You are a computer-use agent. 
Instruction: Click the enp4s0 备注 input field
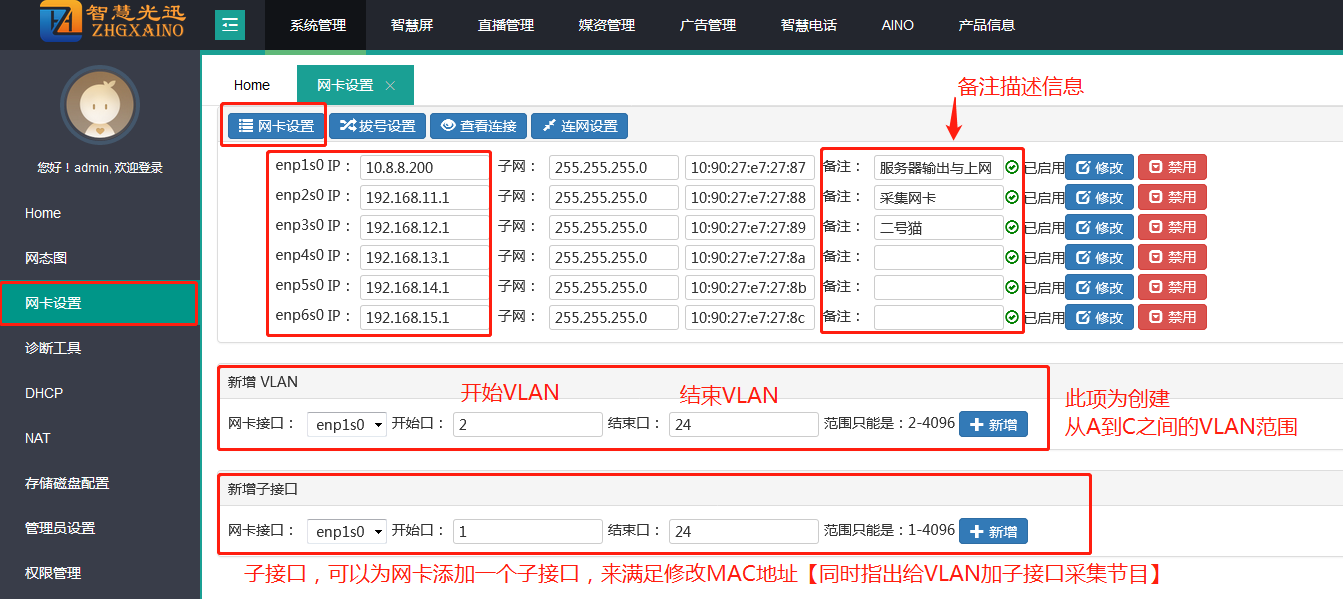pos(938,258)
